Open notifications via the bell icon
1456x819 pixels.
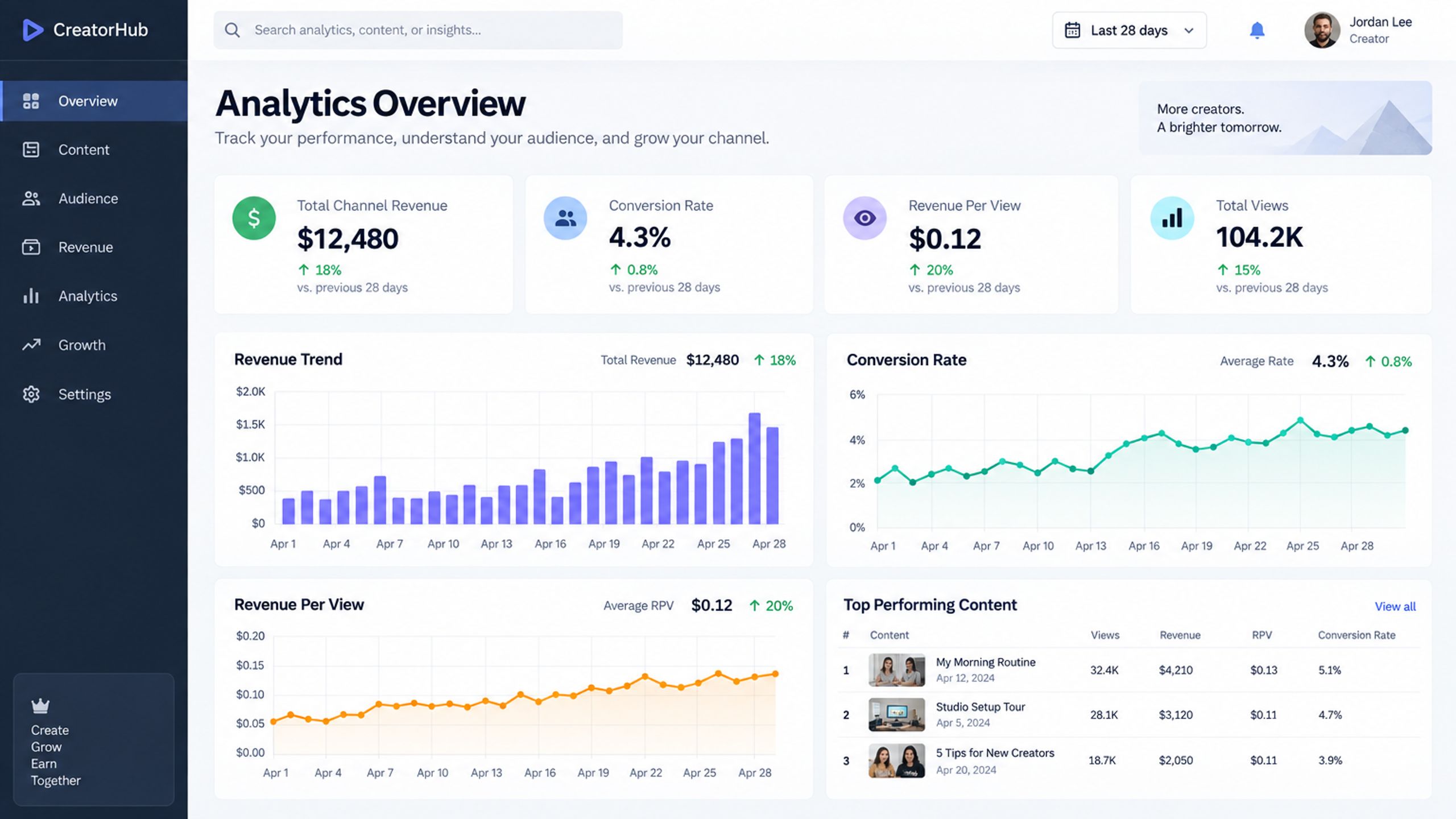tap(1257, 30)
